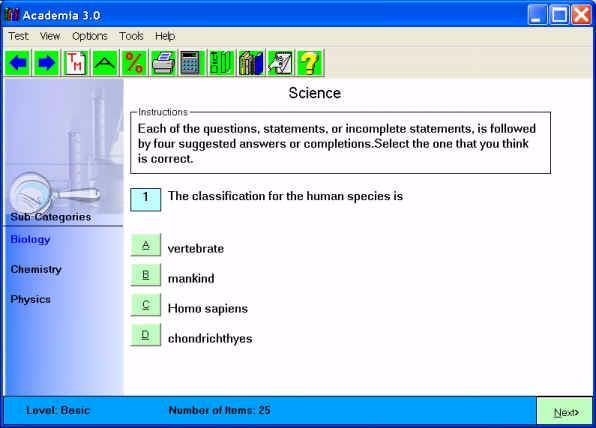Screen dimensions: 596x428
Task: Print using the printer icon
Action: [163, 63]
